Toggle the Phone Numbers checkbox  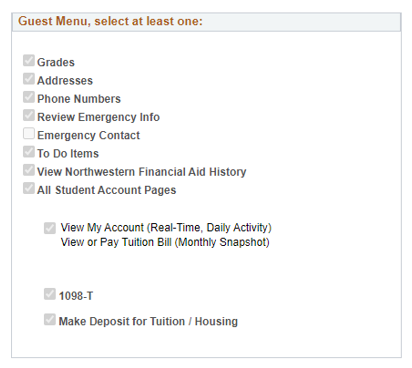coord(29,97)
